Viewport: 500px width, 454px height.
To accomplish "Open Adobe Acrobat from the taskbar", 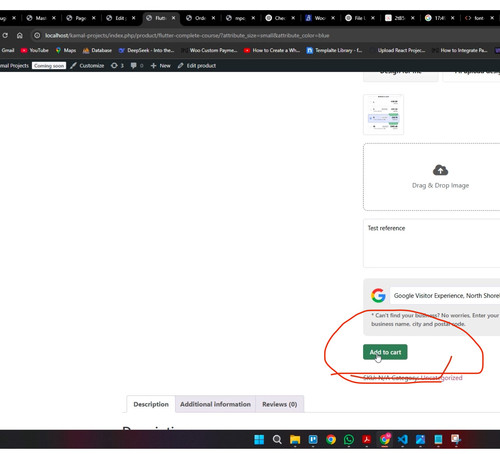I will (367, 439).
